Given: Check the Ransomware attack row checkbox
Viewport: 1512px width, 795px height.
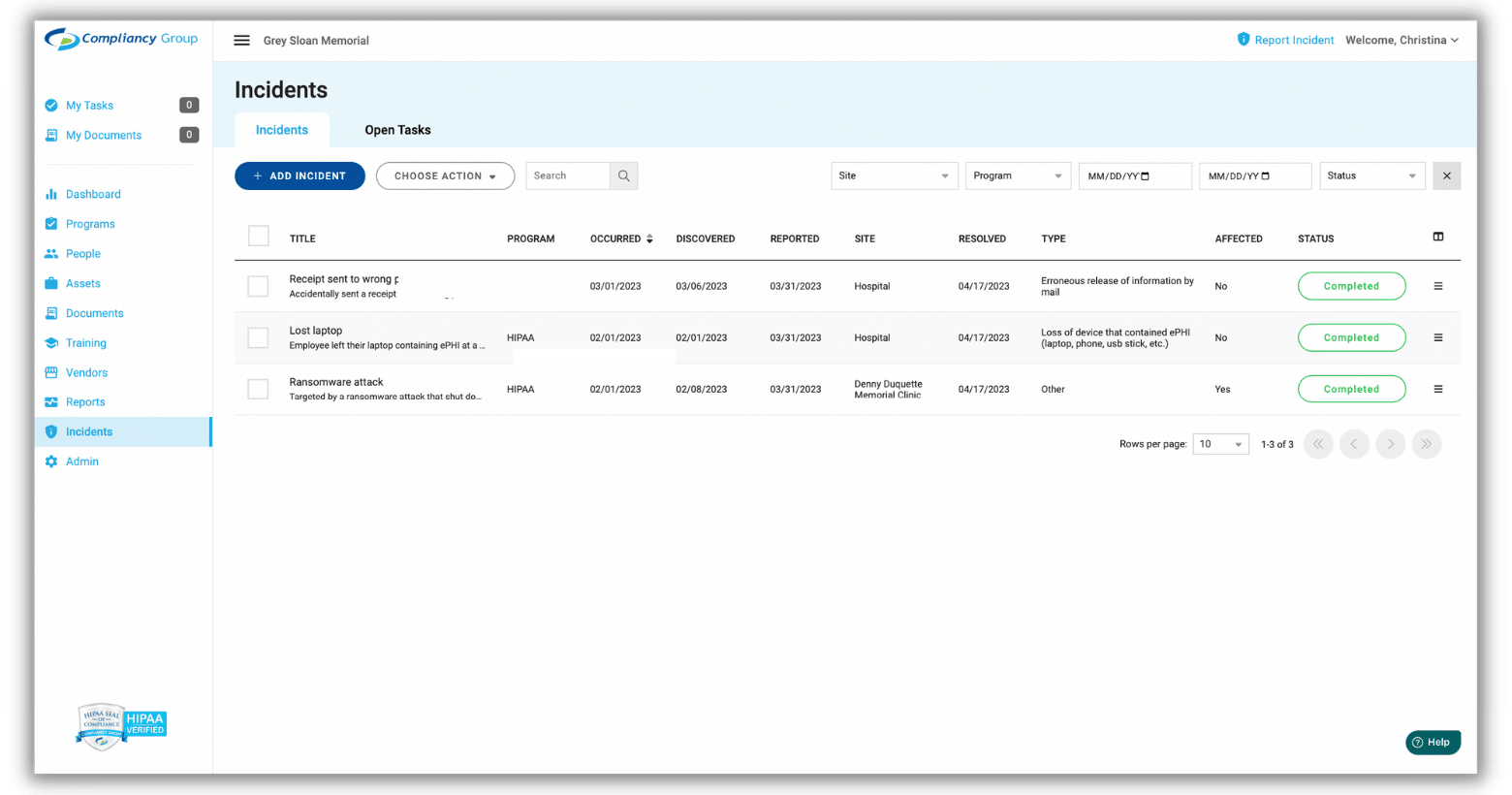Looking at the screenshot, I should click(258, 390).
